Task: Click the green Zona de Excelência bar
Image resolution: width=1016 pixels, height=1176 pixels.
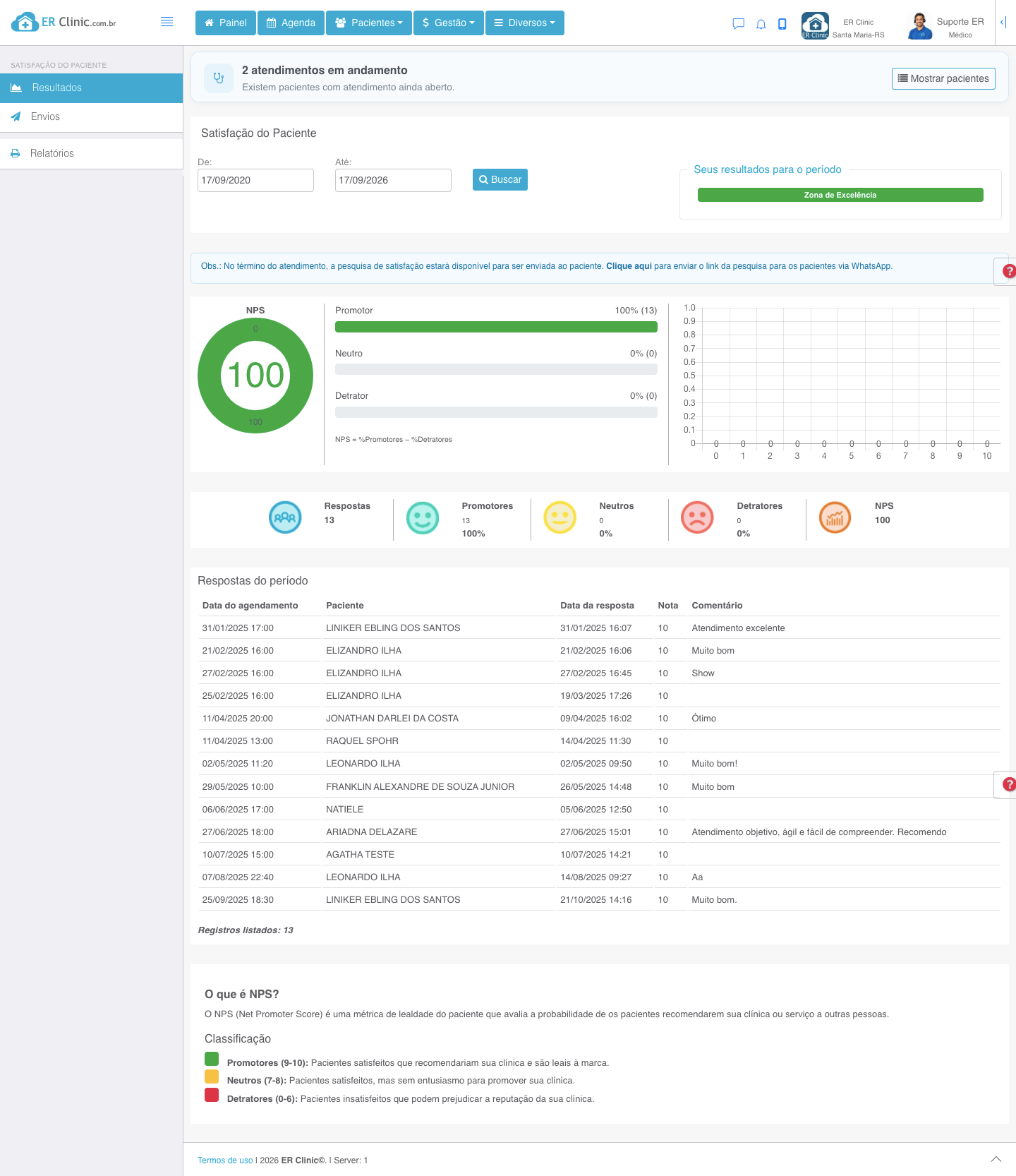Action: point(840,195)
